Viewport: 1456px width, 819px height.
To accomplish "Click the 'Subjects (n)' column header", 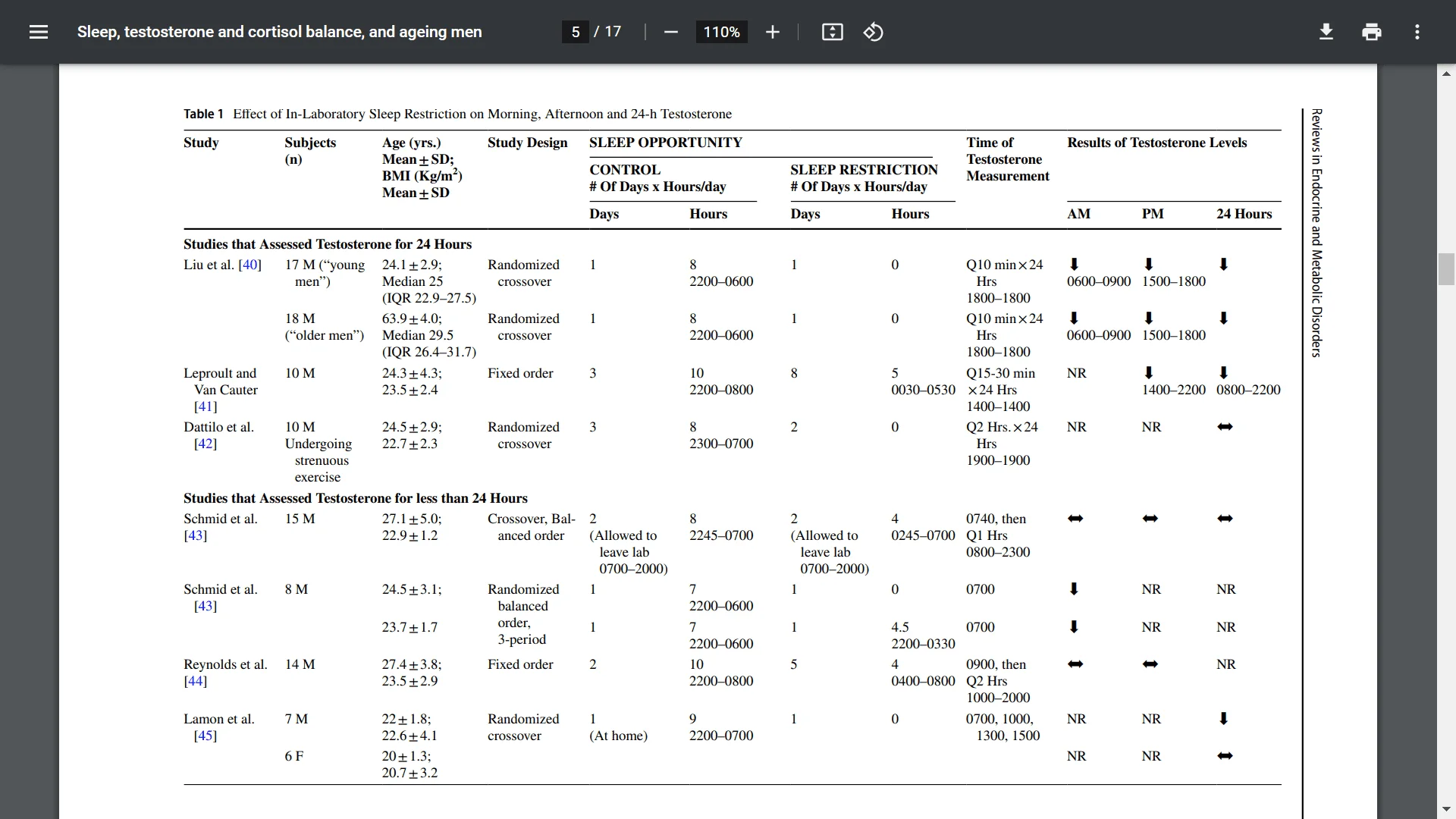I will (310, 151).
